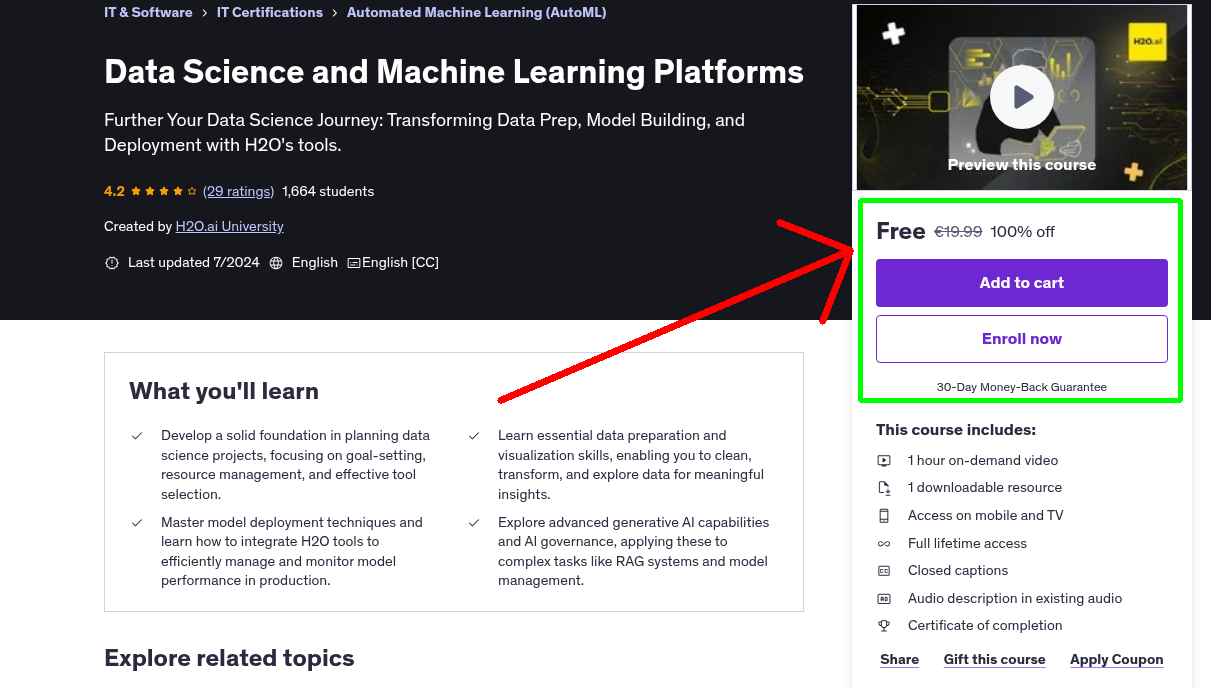Image resolution: width=1211 pixels, height=688 pixels.
Task: Click the on-demand video icon
Action: [884, 460]
